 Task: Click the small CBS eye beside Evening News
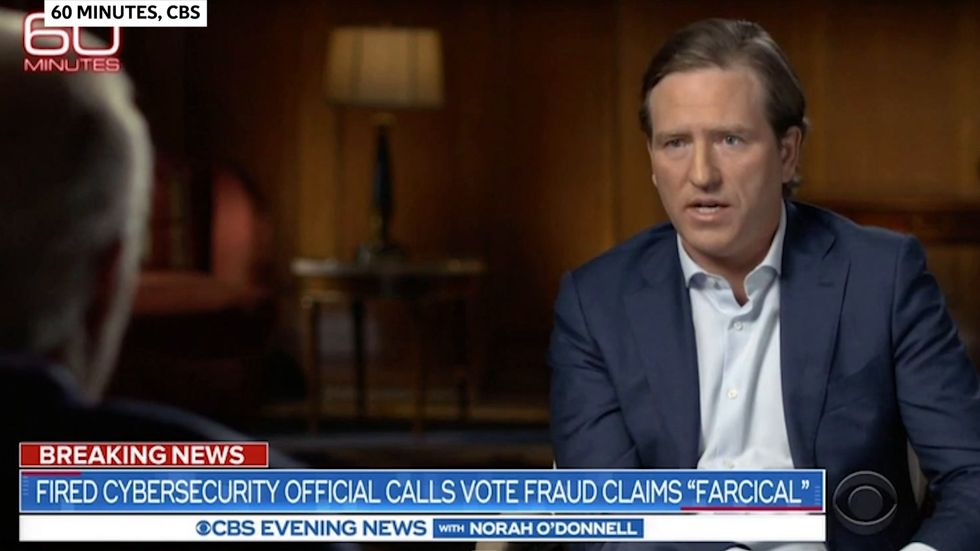203,529
